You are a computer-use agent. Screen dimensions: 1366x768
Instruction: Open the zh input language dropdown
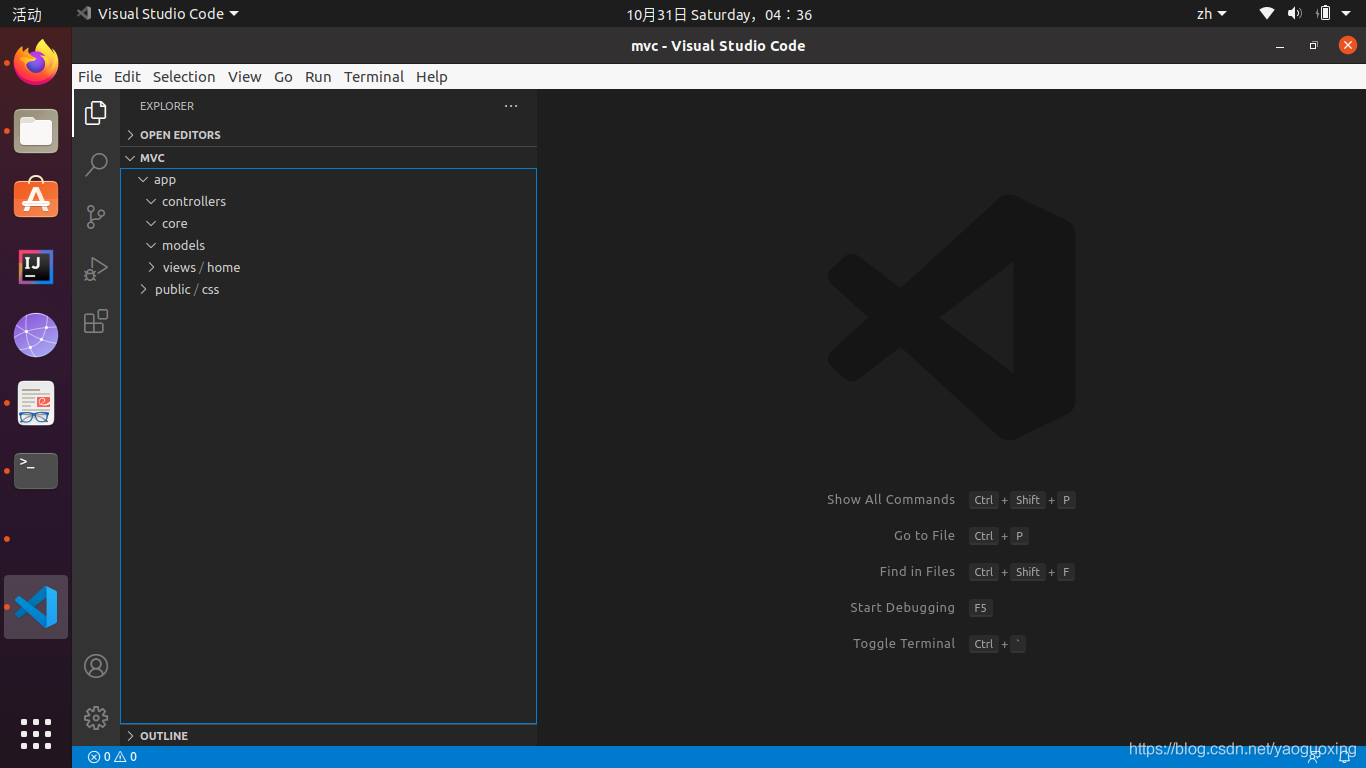[x=1211, y=14]
